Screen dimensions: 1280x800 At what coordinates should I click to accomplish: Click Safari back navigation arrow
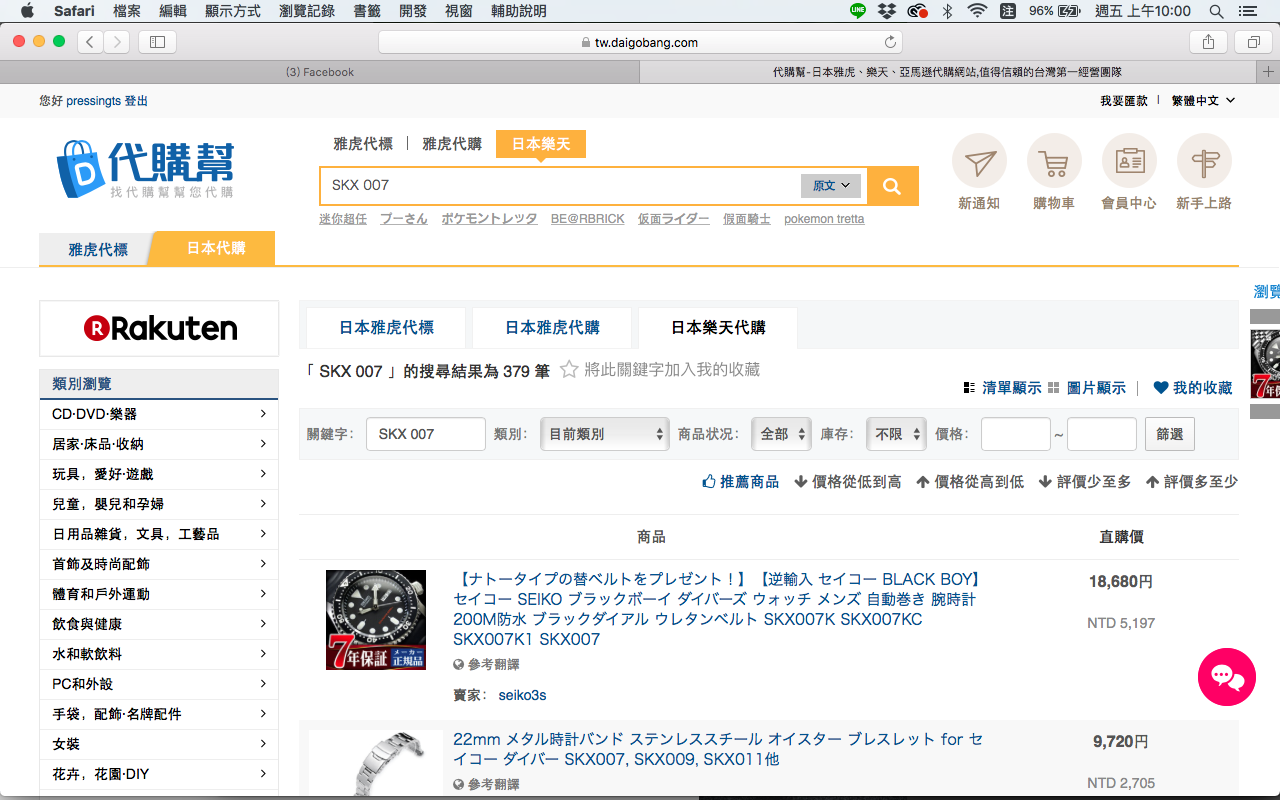90,42
